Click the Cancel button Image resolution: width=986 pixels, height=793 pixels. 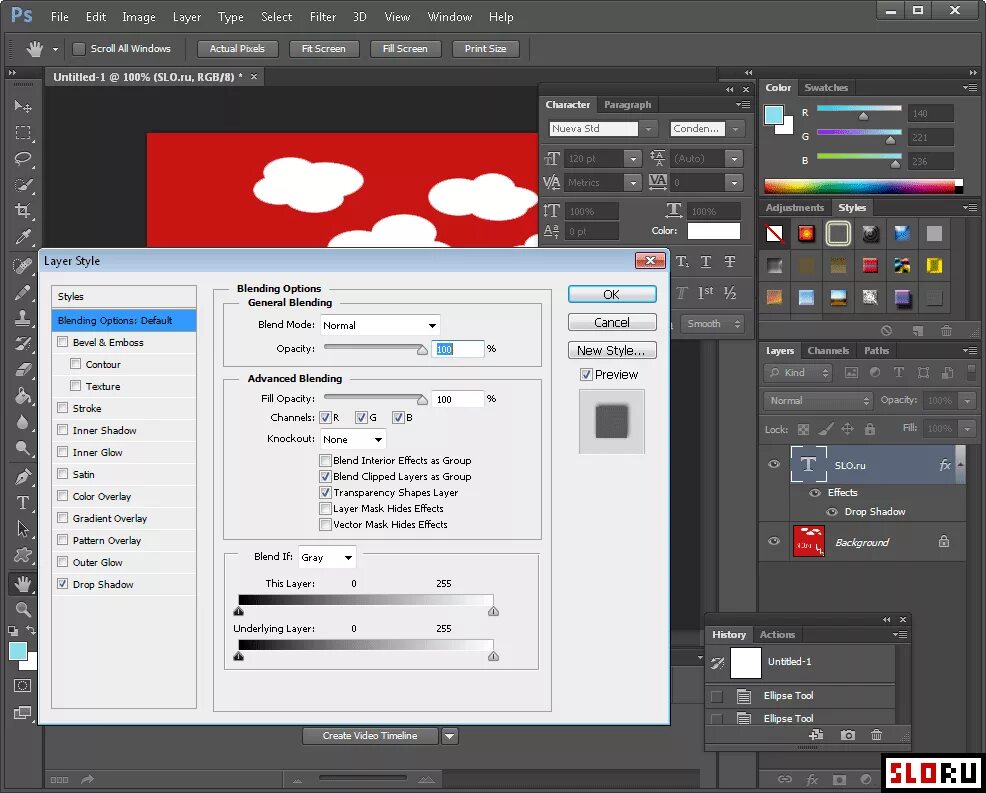tap(612, 323)
